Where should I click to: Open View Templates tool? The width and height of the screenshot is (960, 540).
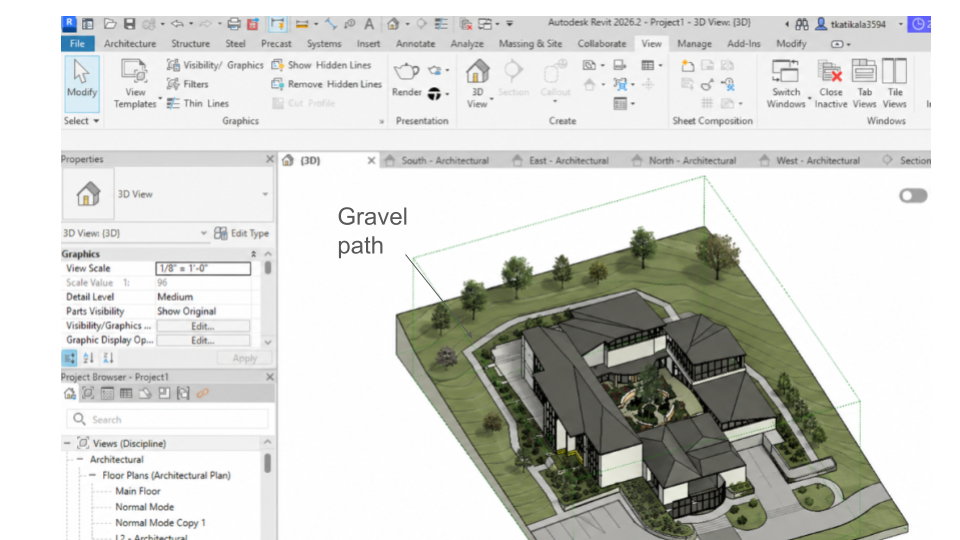tap(135, 84)
